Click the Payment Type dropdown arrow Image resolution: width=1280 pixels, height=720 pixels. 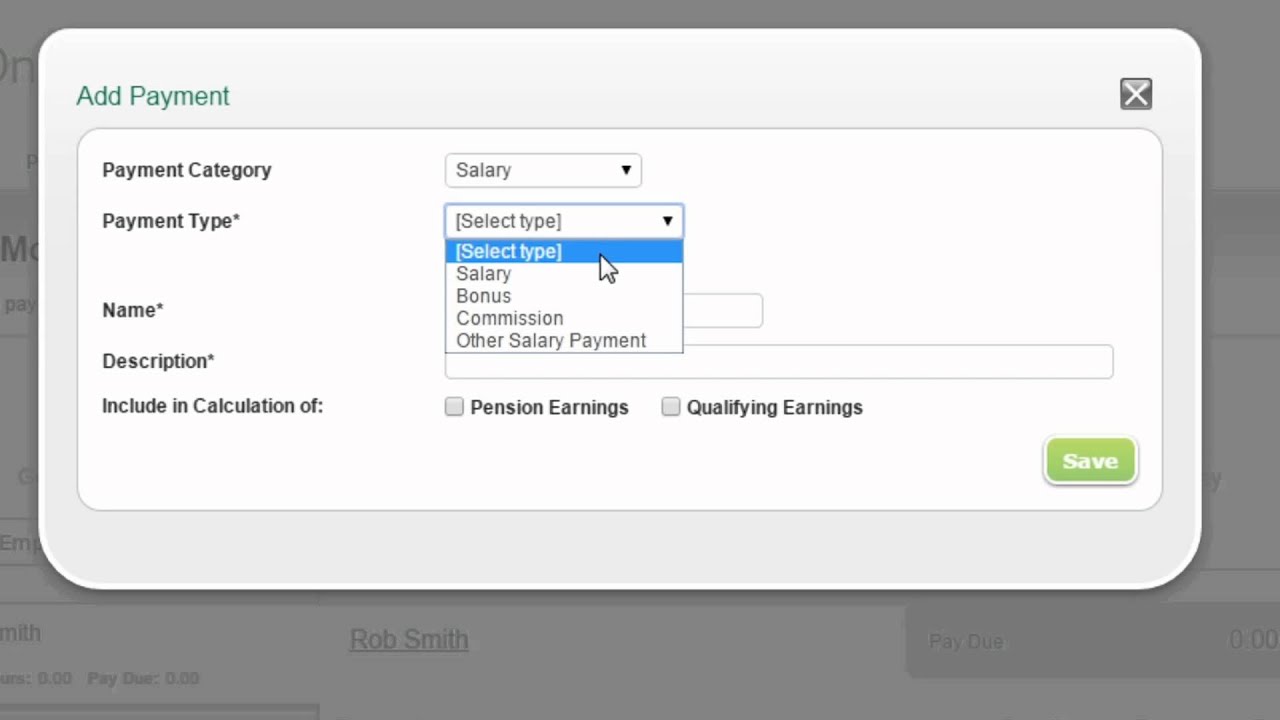667,221
